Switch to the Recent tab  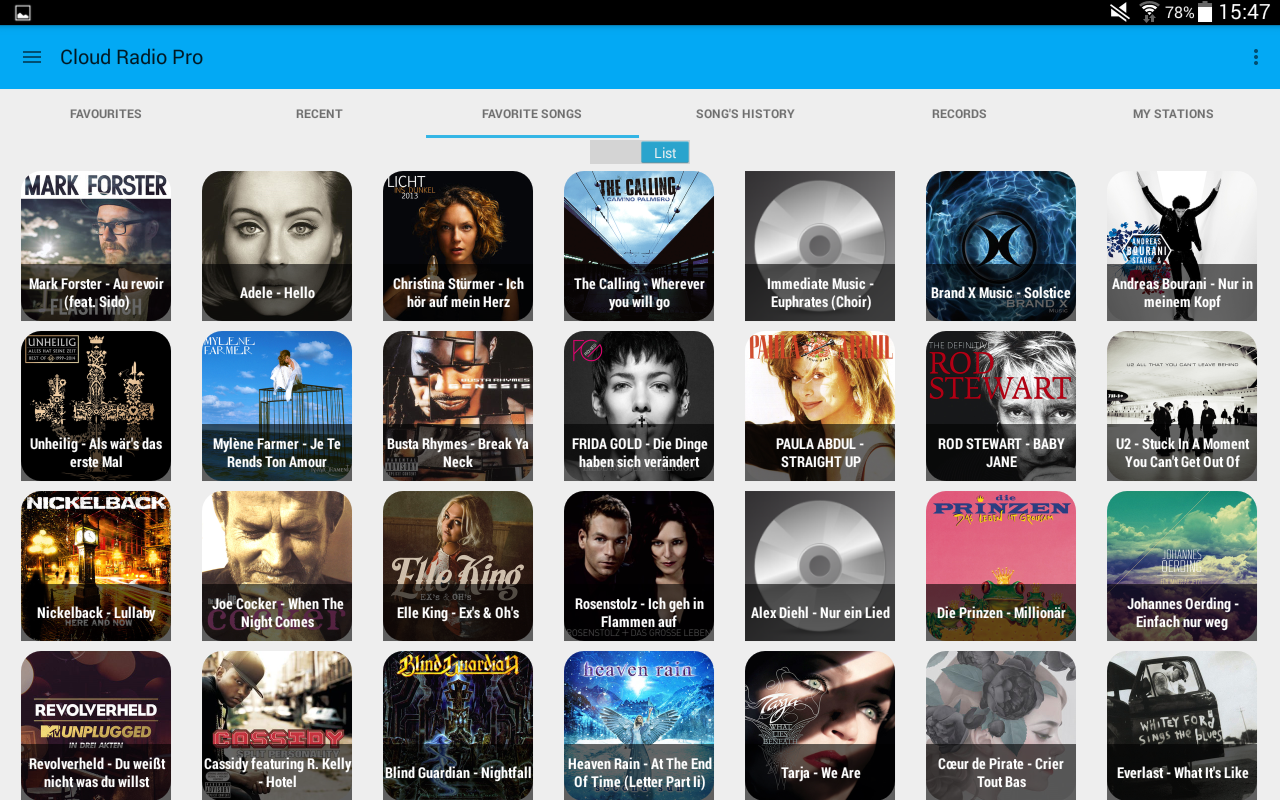(319, 114)
